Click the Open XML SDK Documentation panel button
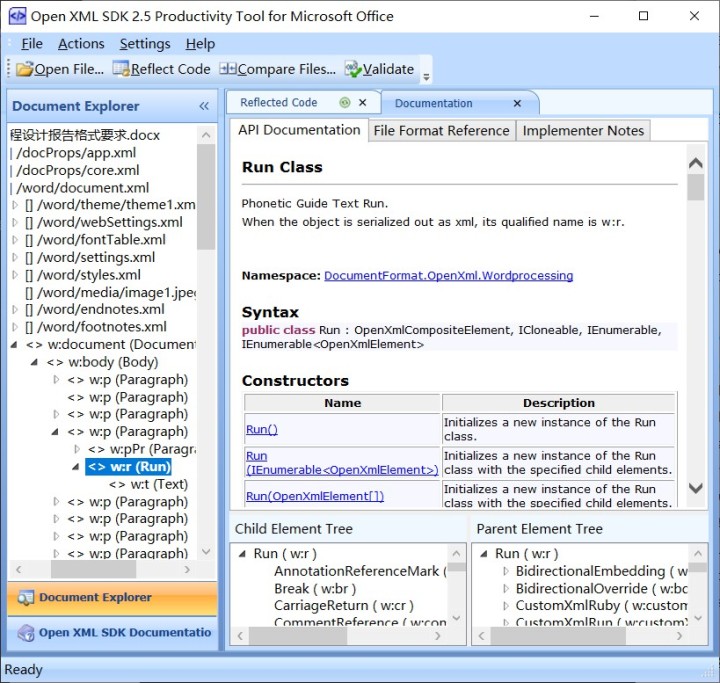 [112, 633]
